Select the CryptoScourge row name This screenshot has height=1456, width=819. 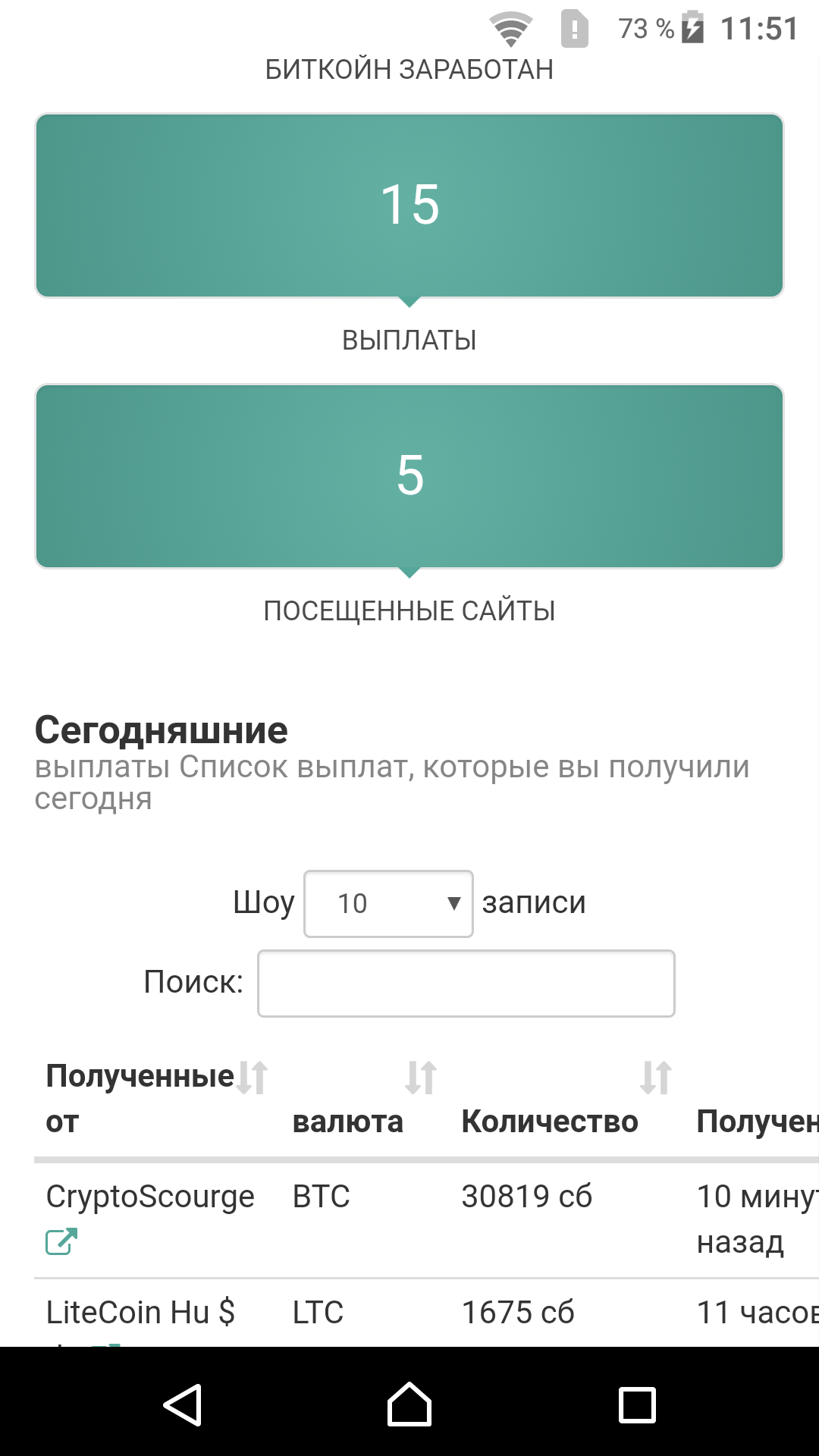click(x=150, y=1197)
